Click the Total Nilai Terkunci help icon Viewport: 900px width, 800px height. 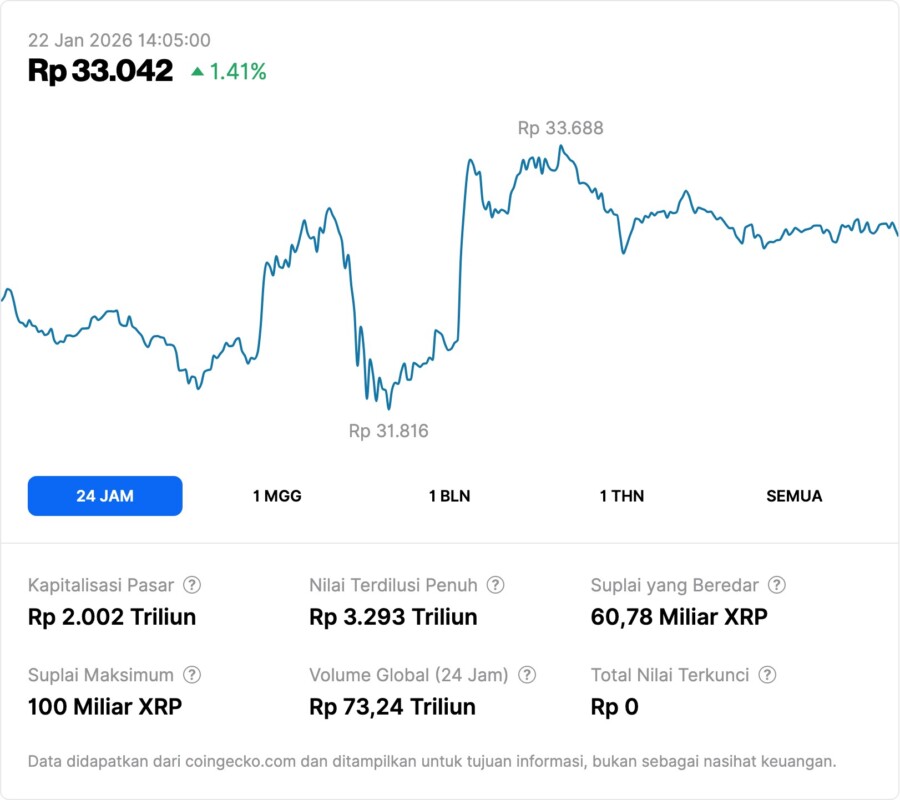pyautogui.click(x=767, y=675)
